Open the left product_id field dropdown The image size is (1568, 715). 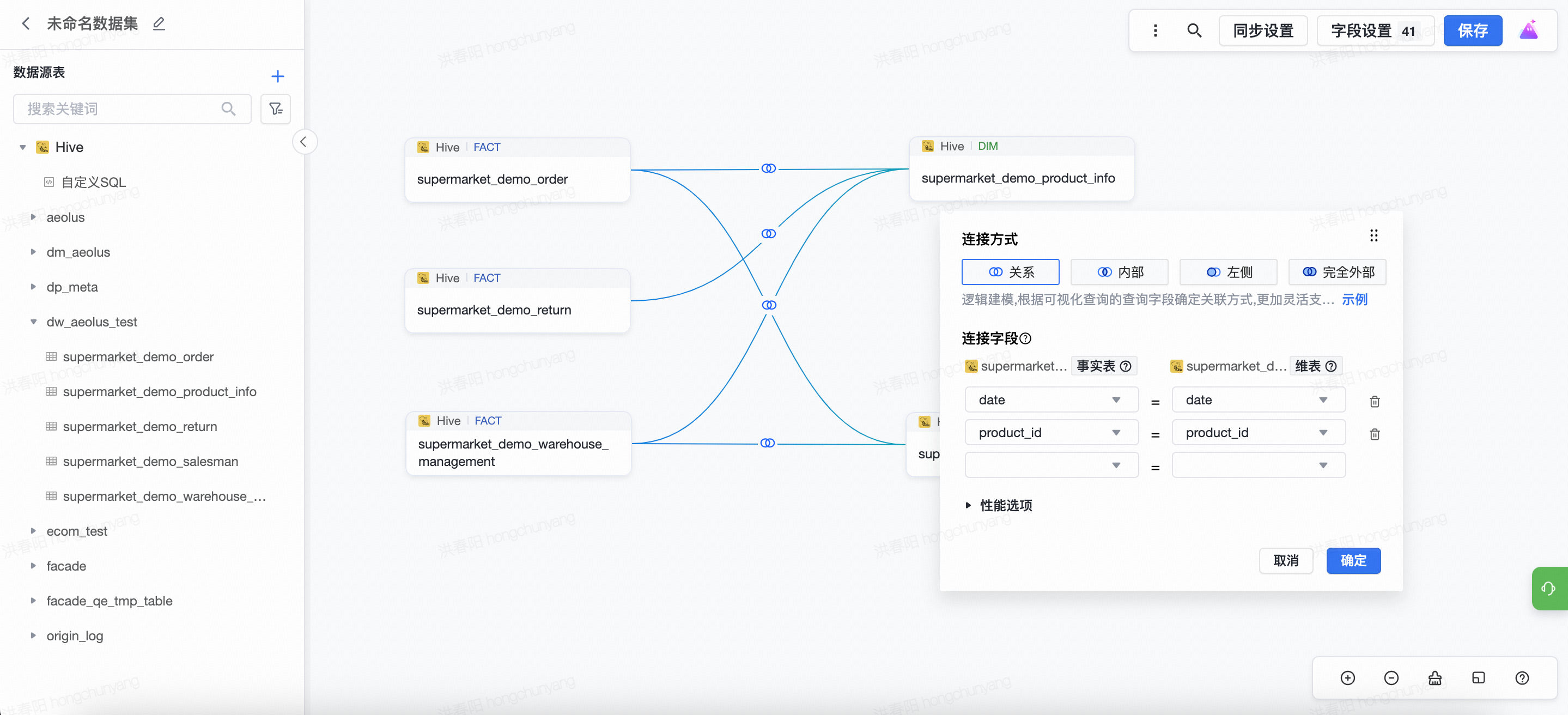click(1050, 432)
